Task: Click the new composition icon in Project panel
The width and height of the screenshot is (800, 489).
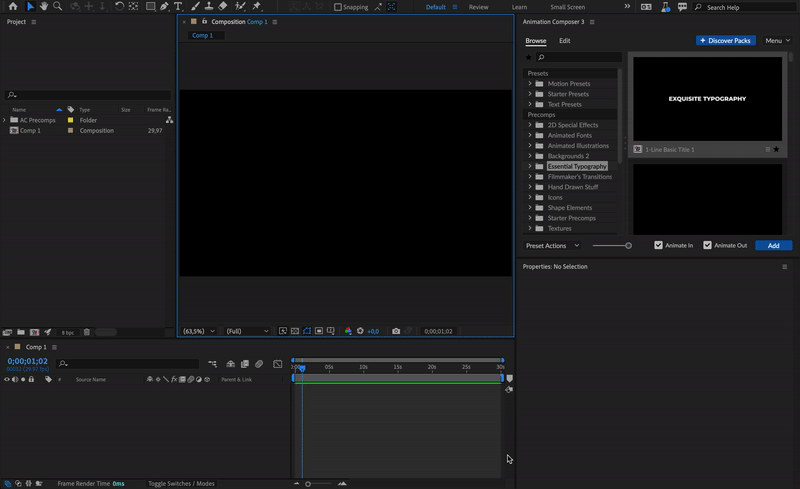Action: click(x=34, y=332)
